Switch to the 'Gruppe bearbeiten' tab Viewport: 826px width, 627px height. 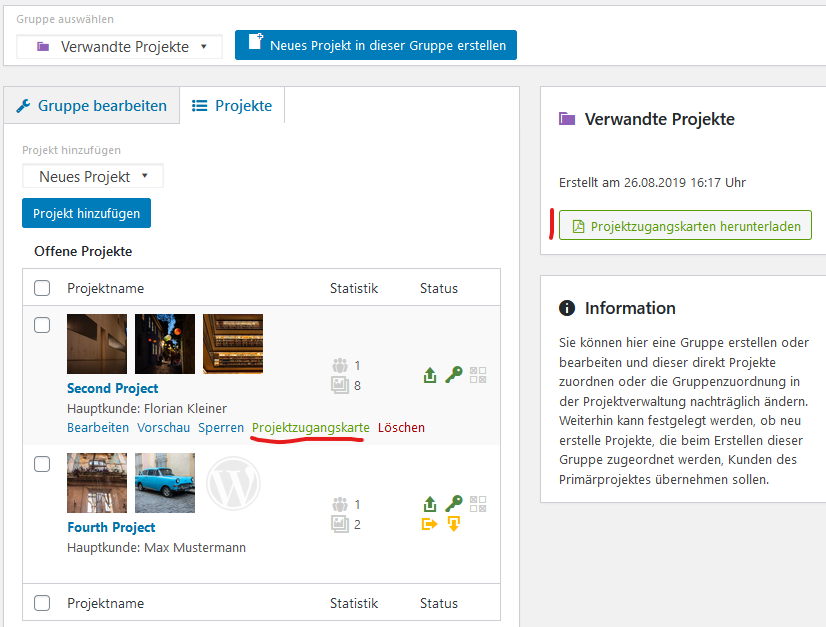pos(91,105)
